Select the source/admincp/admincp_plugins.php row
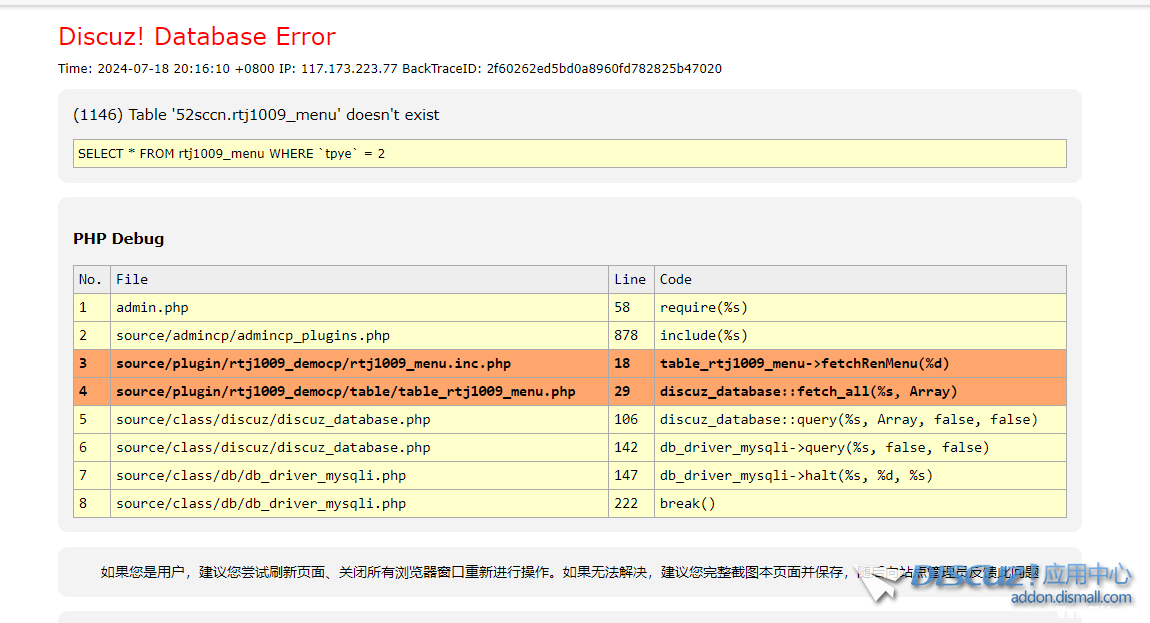 pos(253,335)
